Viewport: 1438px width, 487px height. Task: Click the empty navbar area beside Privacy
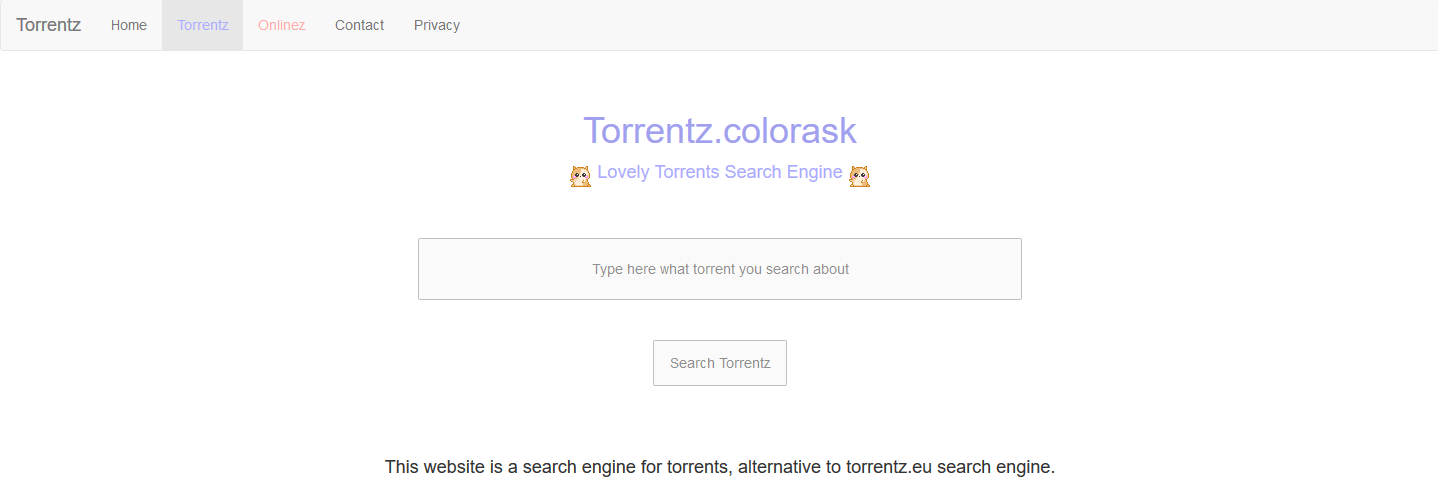(950, 25)
